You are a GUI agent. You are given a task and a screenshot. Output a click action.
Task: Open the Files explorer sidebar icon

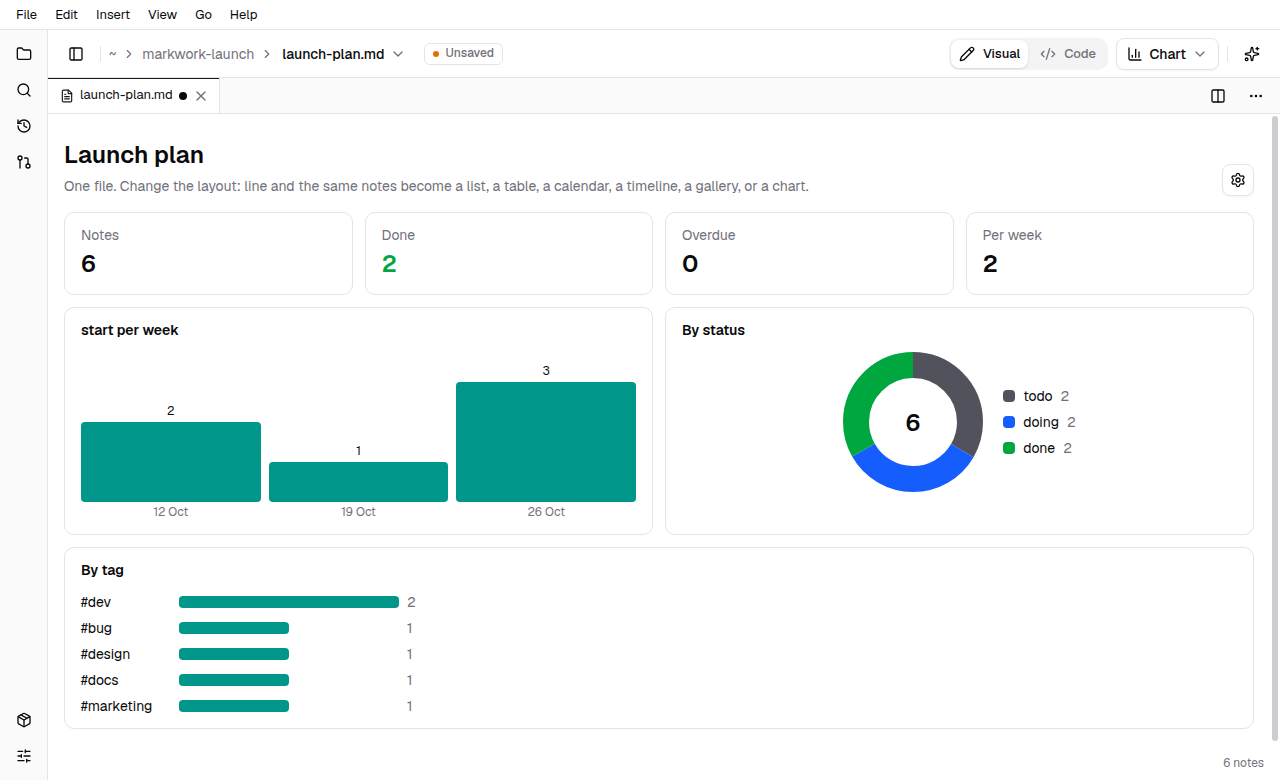pos(24,54)
